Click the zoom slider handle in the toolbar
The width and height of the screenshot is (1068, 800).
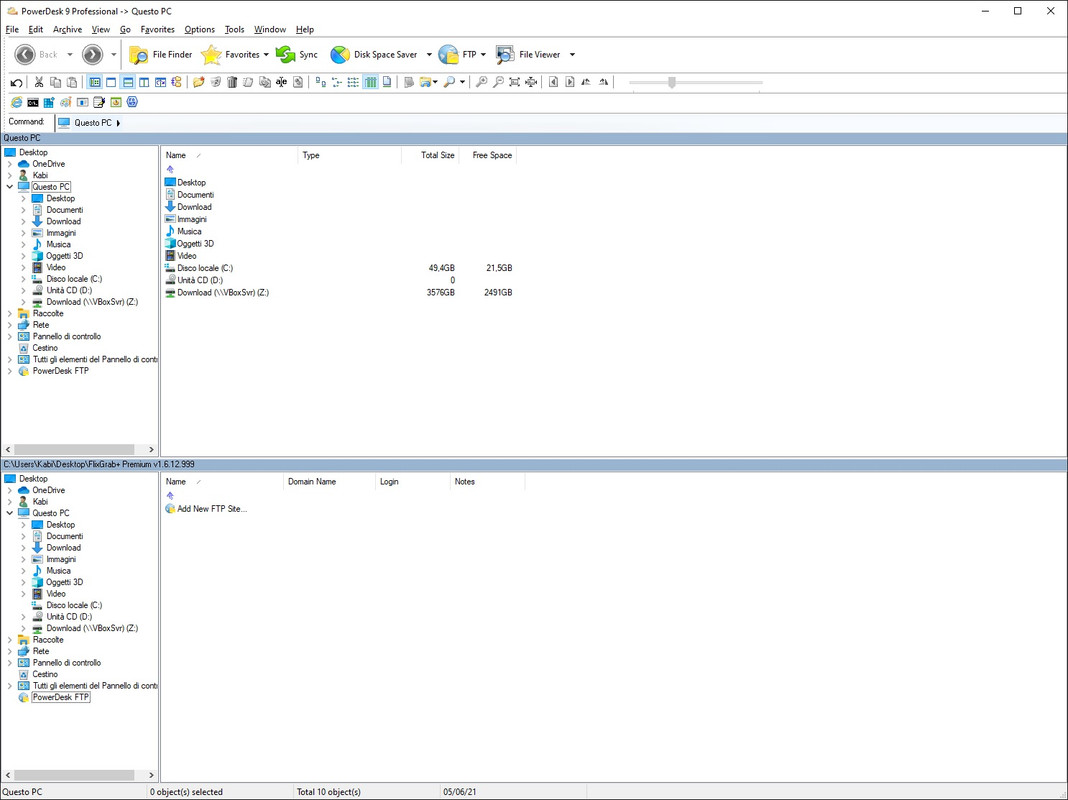[672, 82]
